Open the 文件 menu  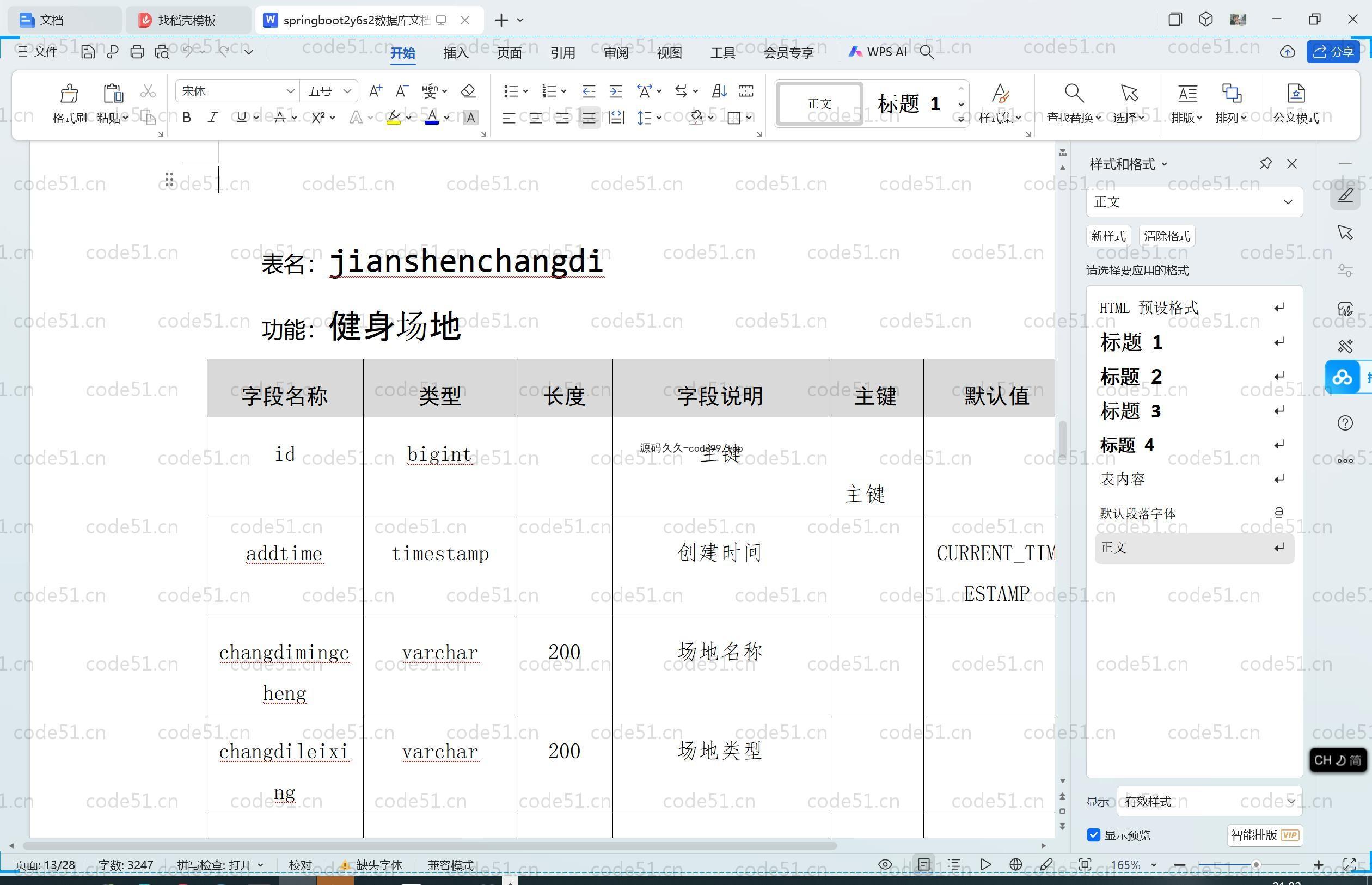tap(38, 52)
